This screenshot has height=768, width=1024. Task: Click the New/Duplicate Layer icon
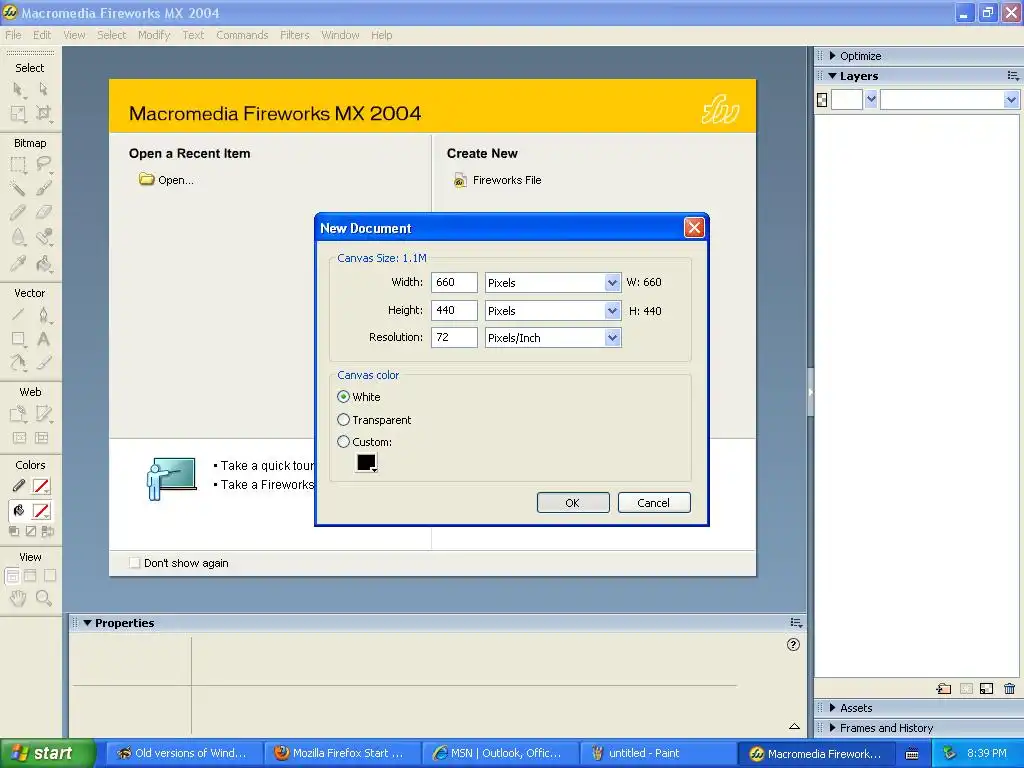pyautogui.click(x=986, y=688)
